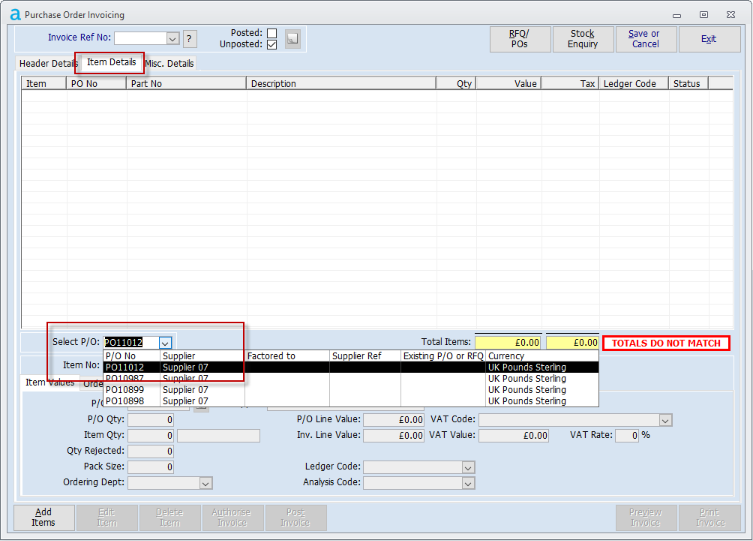Image resolution: width=753 pixels, height=541 pixels.
Task: Click the P/O Qty field
Action: point(151,420)
